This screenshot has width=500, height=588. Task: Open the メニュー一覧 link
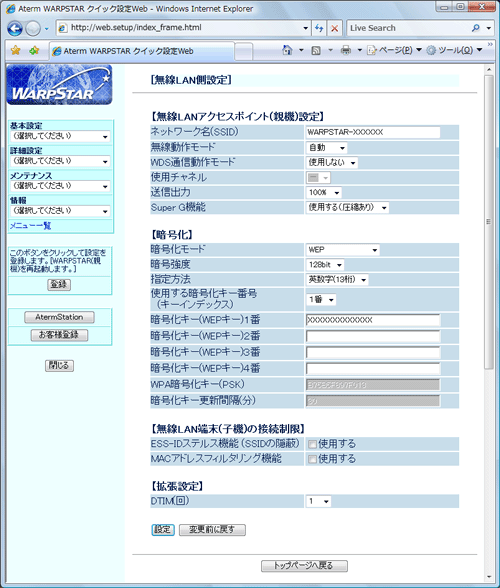(x=30, y=226)
